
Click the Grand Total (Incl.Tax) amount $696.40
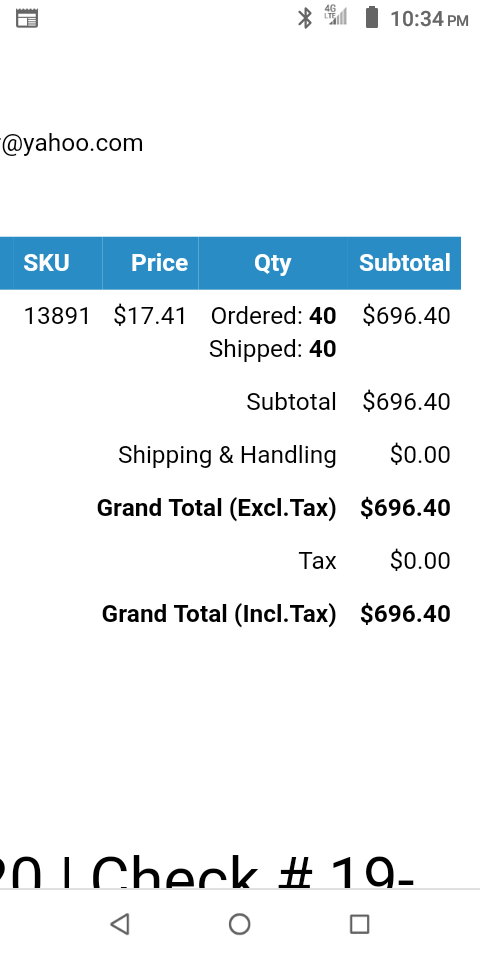(x=405, y=613)
